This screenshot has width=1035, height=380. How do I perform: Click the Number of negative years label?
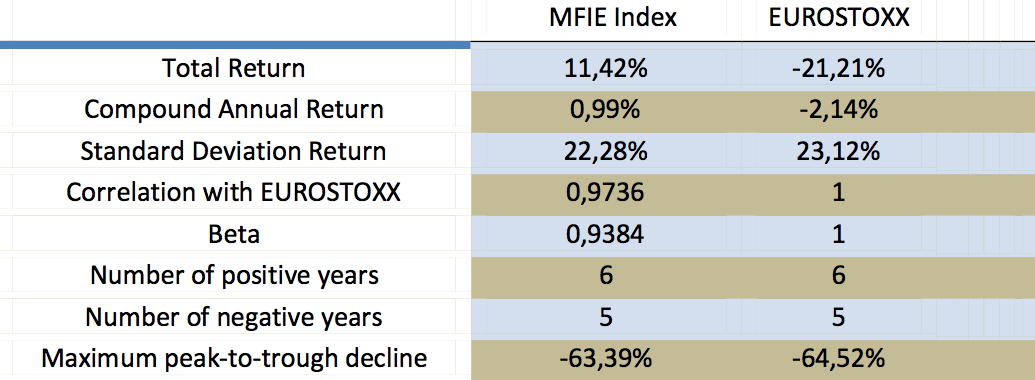click(x=234, y=317)
